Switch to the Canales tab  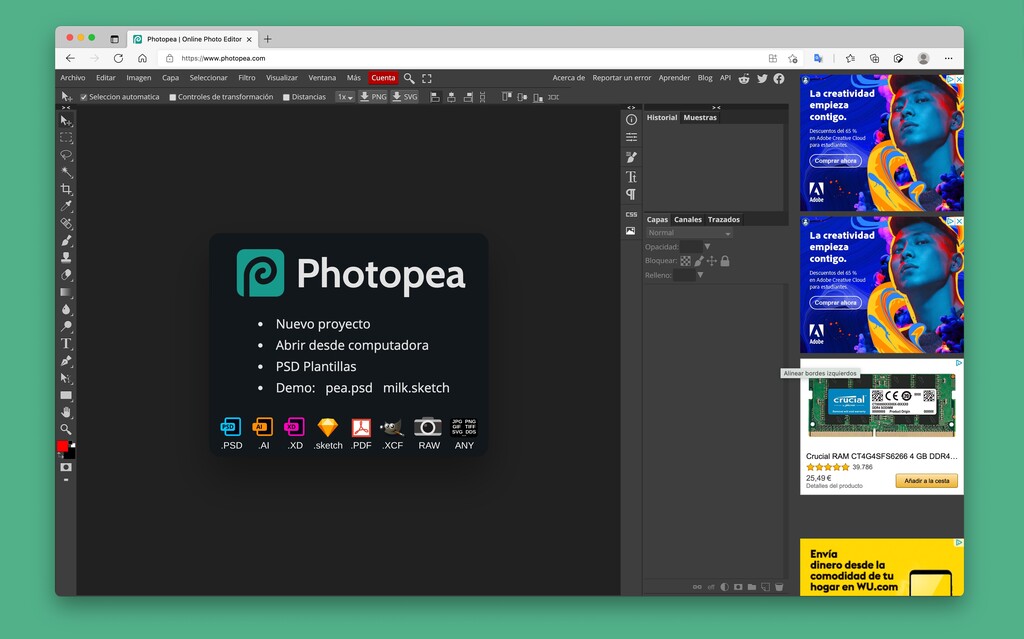tap(687, 219)
